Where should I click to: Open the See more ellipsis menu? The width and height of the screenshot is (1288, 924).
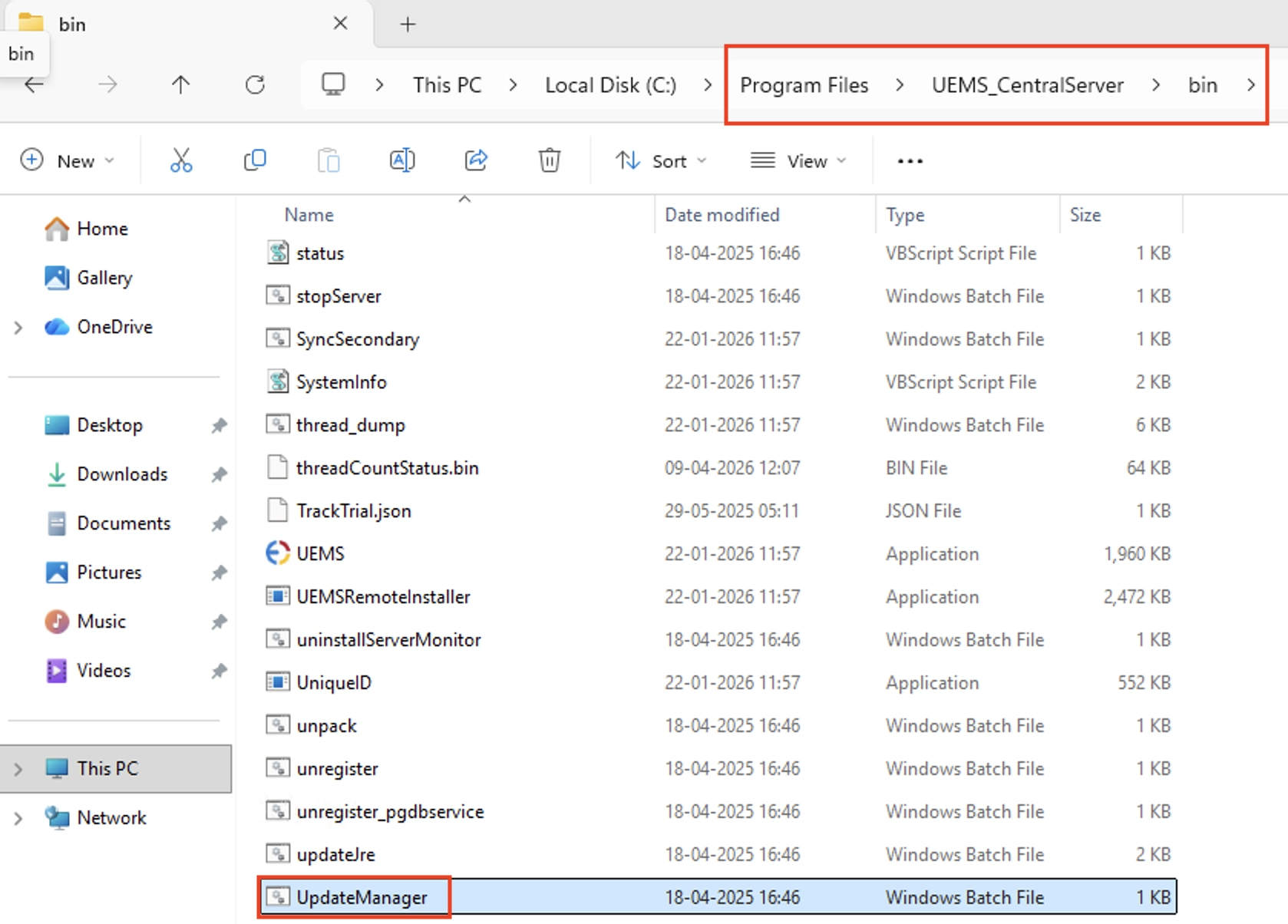pos(910,161)
